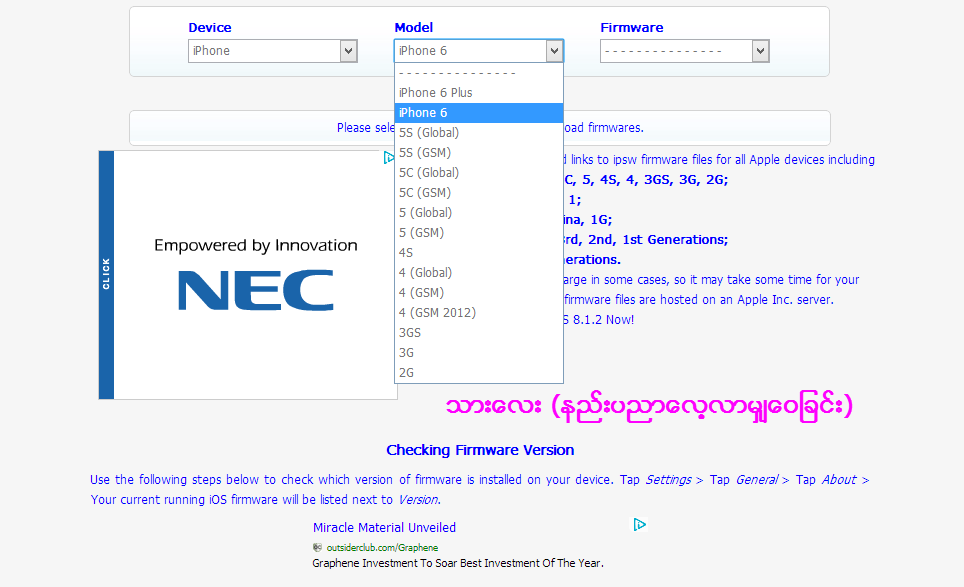
Task: Open the Device dropdown showing iPhone
Action: [x=272, y=51]
